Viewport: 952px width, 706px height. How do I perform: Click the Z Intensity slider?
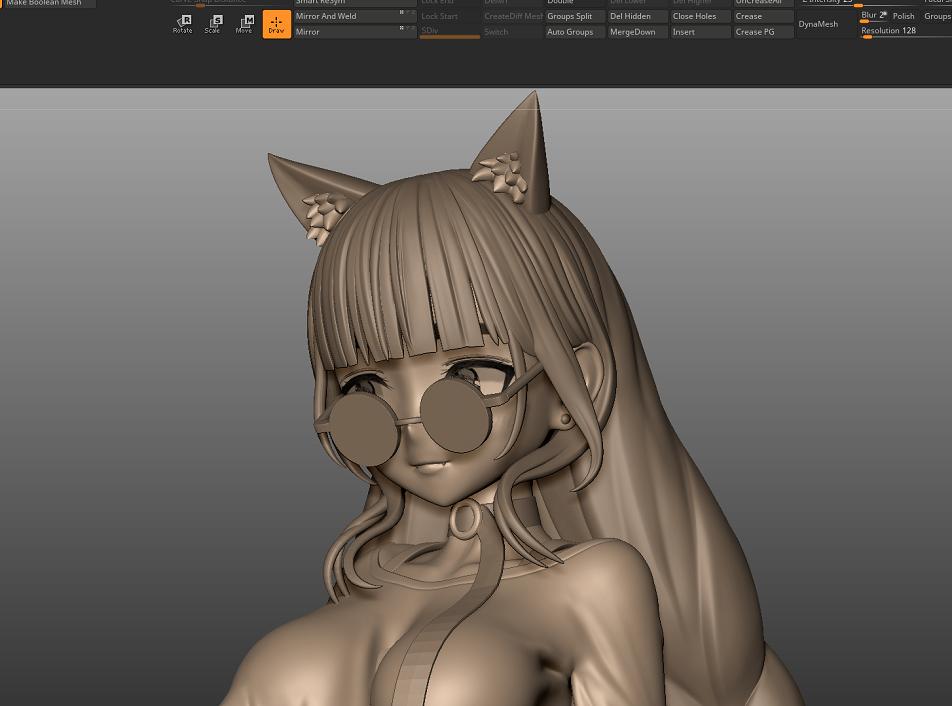(x=858, y=3)
